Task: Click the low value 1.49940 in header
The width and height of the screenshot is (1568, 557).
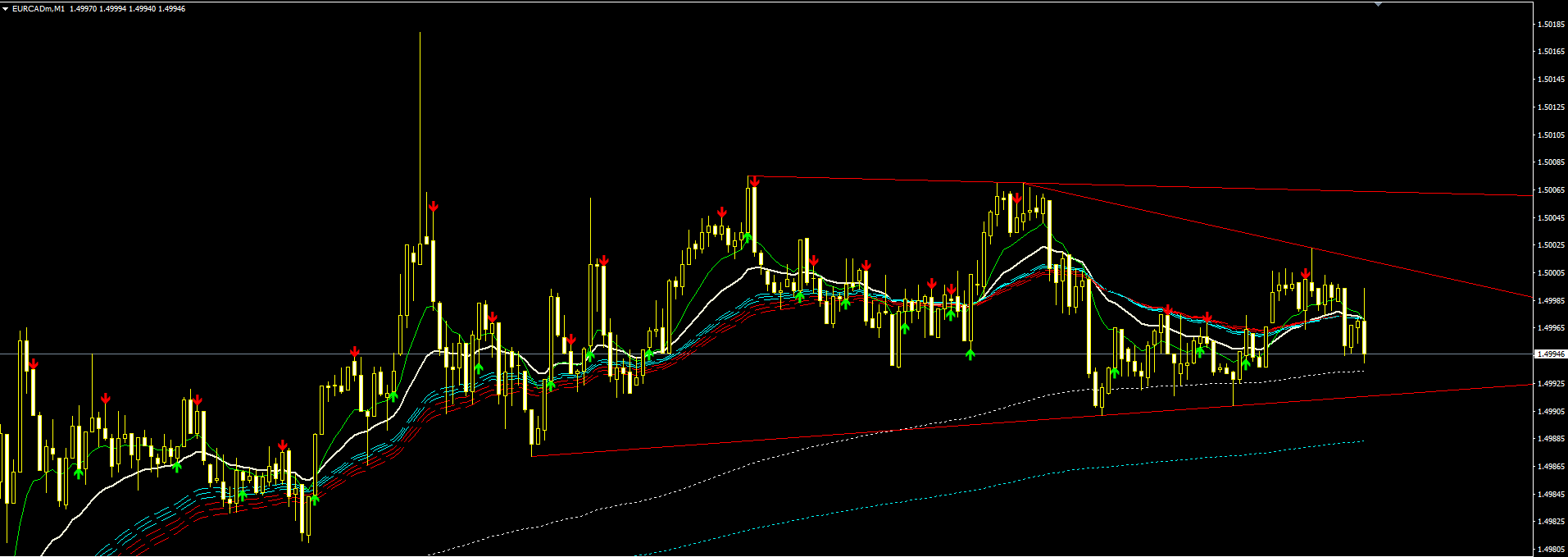Action: [142, 9]
